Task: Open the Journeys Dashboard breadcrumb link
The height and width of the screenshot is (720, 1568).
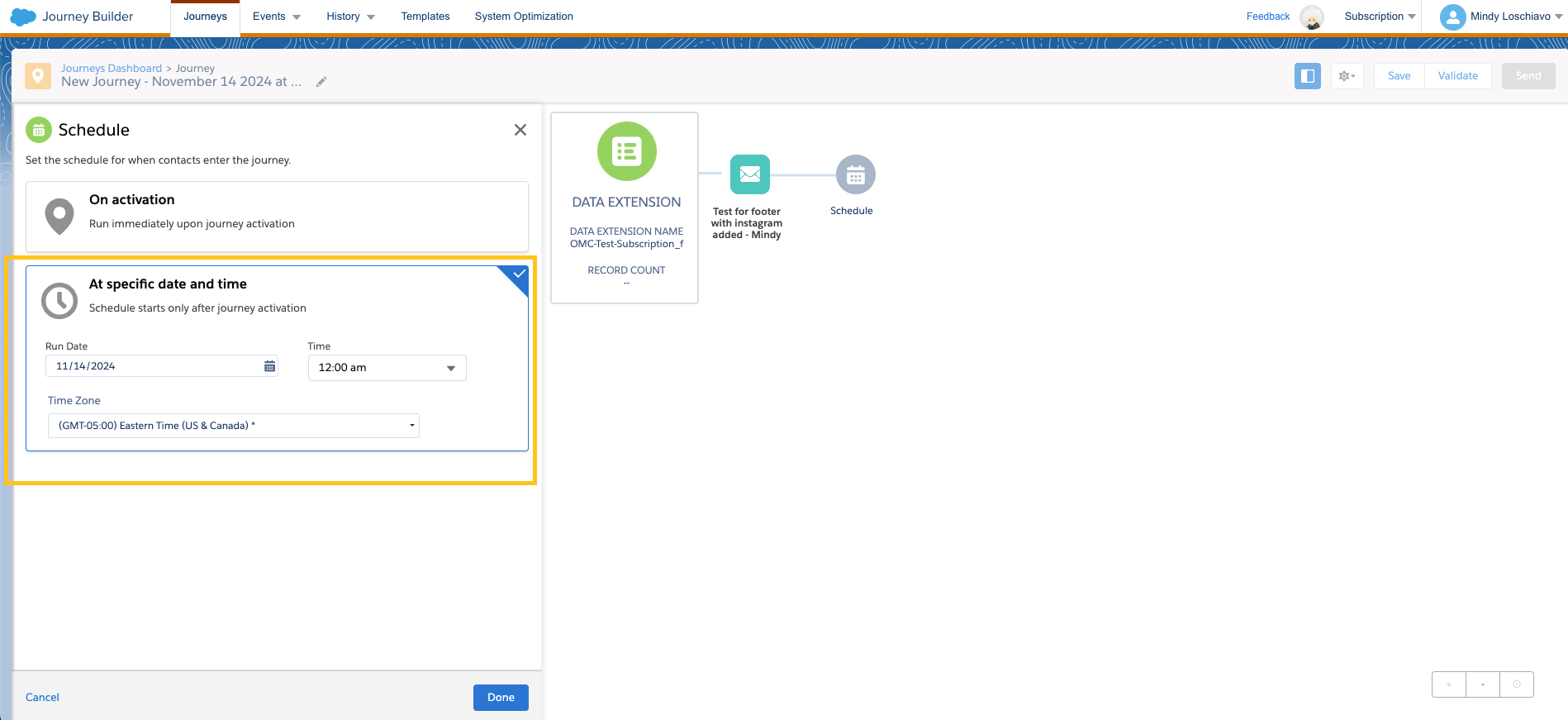Action: [112, 69]
